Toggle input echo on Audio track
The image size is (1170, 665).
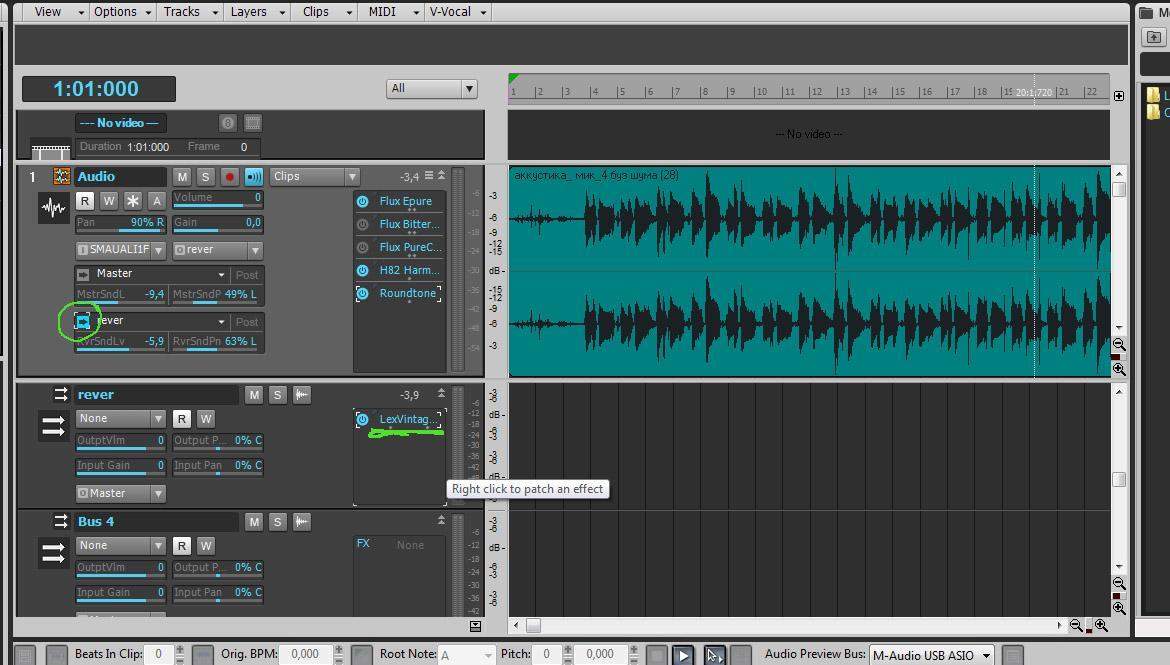(254, 177)
